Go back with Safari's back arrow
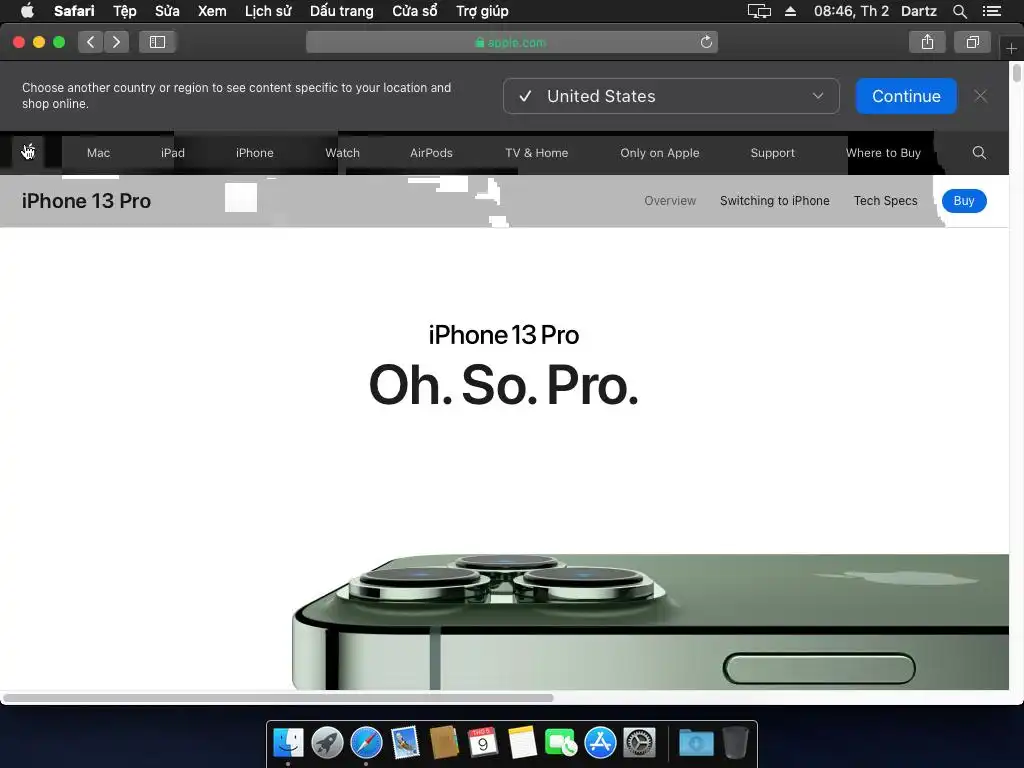 (91, 42)
